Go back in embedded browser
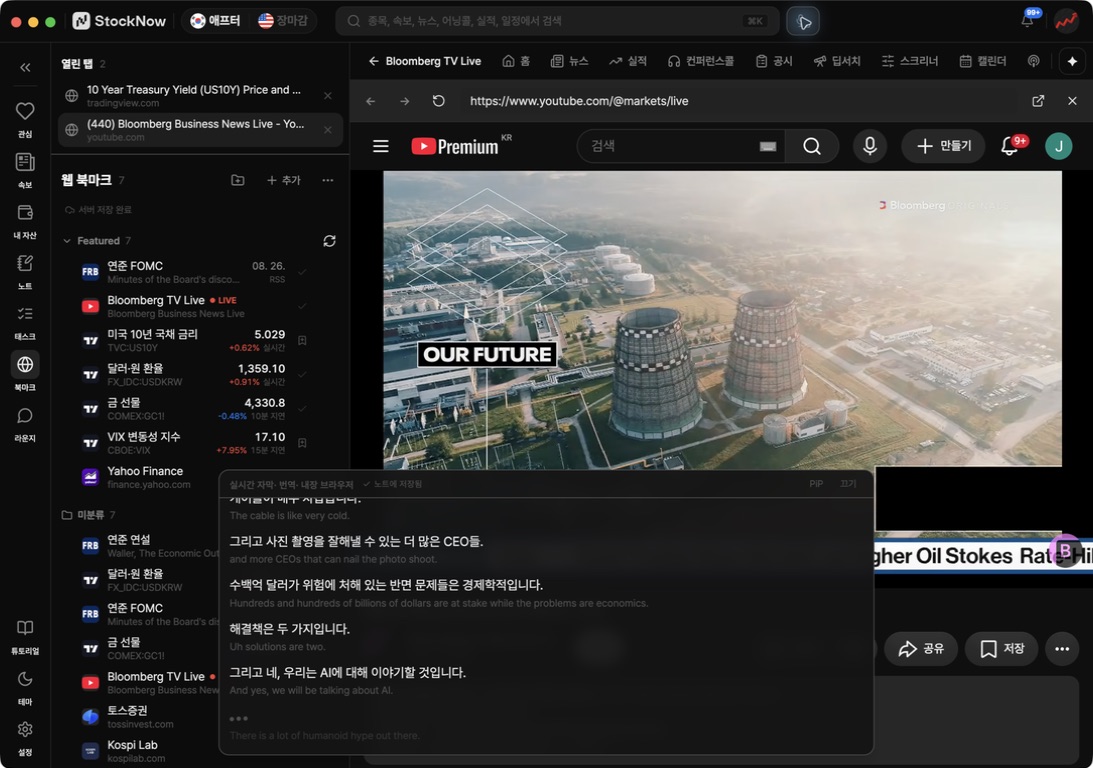Viewport: 1093px width, 768px height. point(371,101)
